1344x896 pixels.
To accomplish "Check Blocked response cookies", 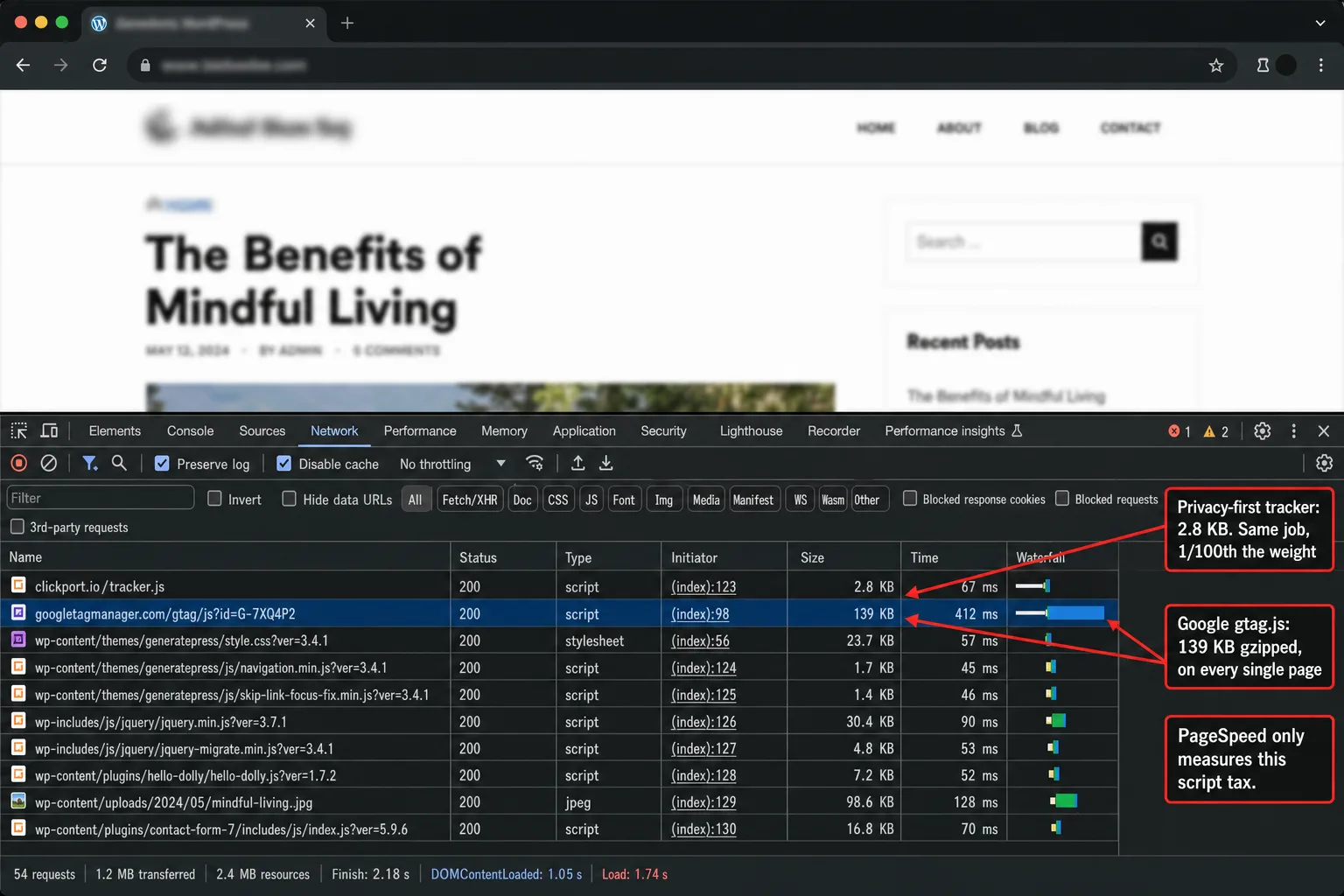I will tap(910, 499).
